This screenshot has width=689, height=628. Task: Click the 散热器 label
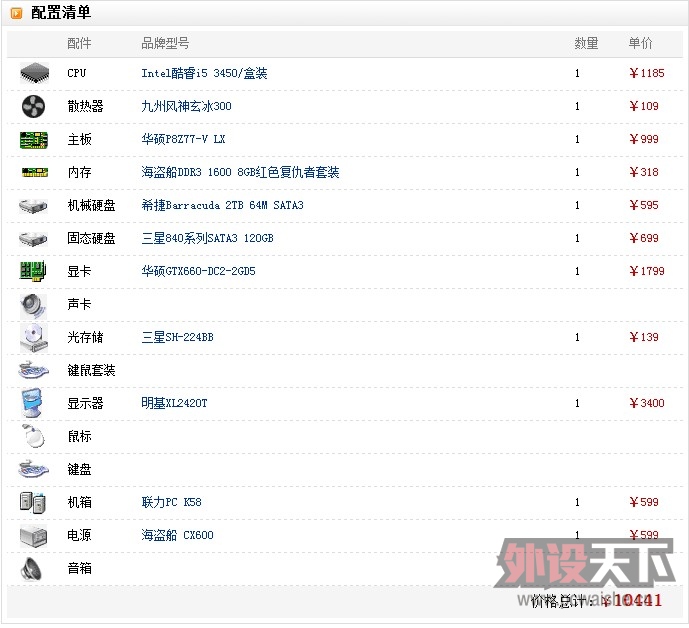pos(85,106)
